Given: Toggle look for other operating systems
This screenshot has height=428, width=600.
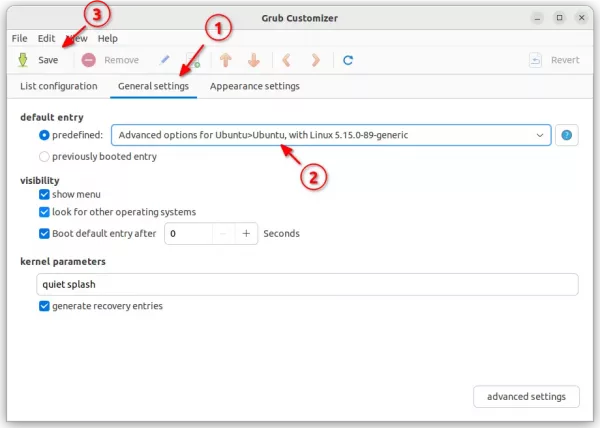Looking at the screenshot, I should [x=44, y=212].
